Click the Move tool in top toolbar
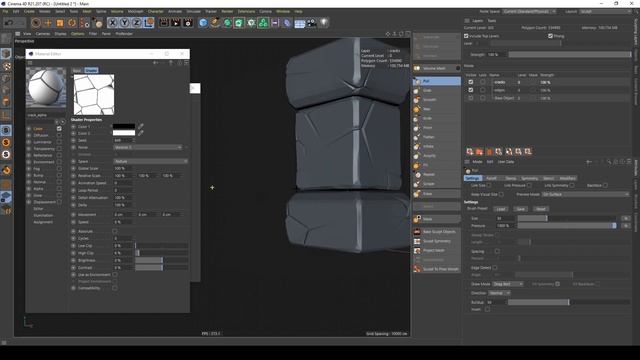Screen dimensions: 640x360 click(x=48, y=23)
